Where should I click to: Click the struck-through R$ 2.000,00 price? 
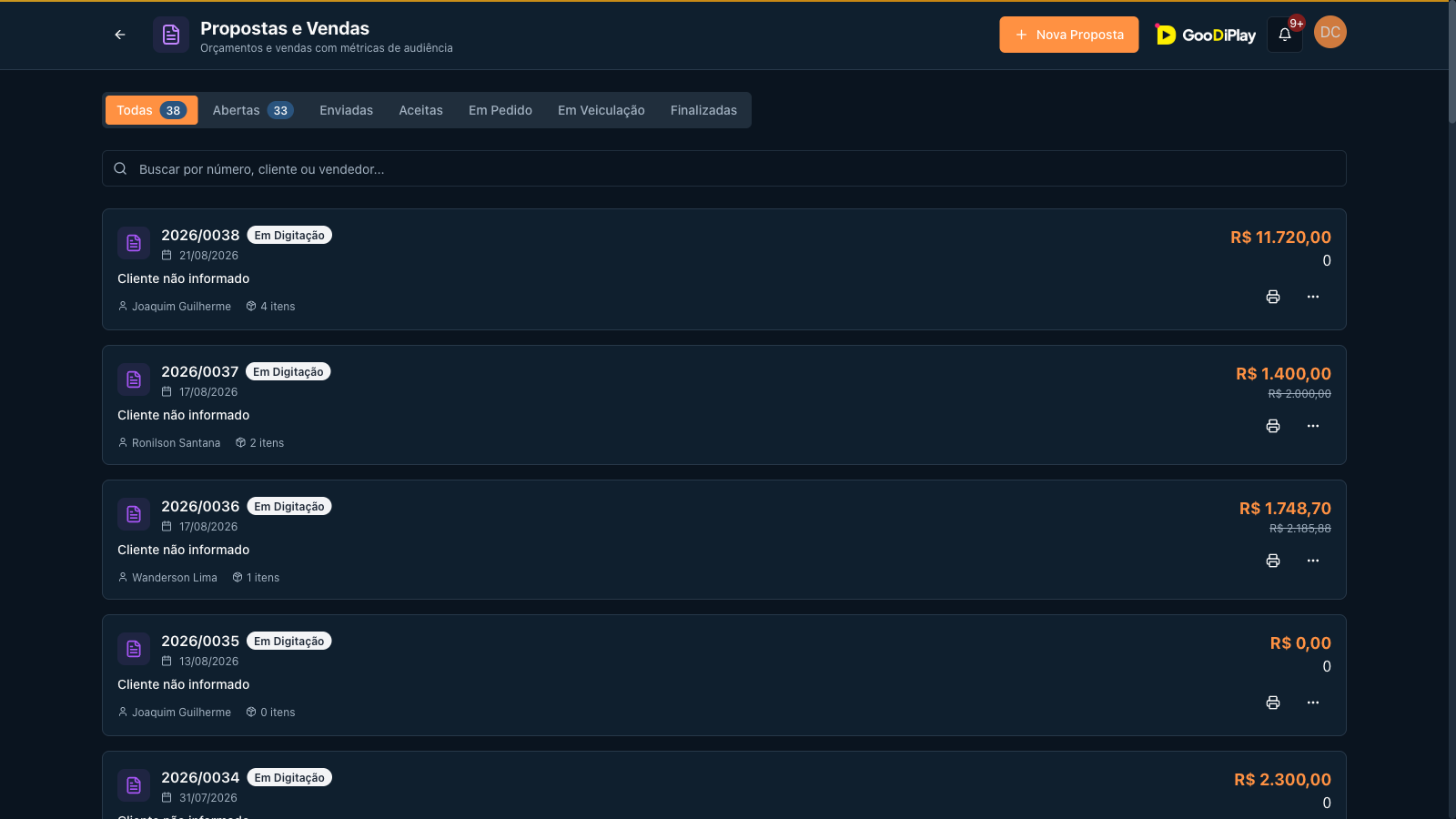click(x=1299, y=394)
